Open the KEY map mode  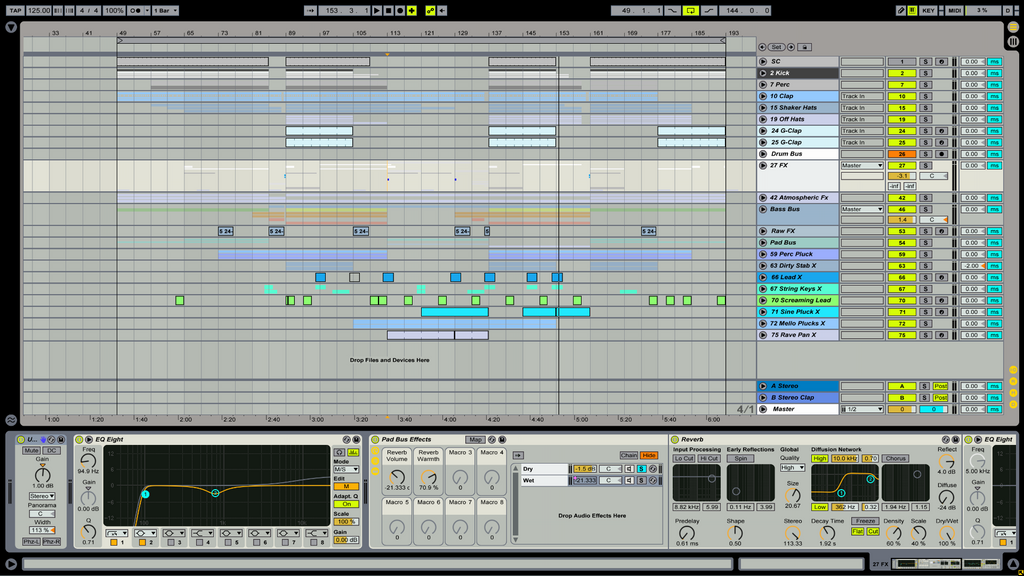click(928, 10)
